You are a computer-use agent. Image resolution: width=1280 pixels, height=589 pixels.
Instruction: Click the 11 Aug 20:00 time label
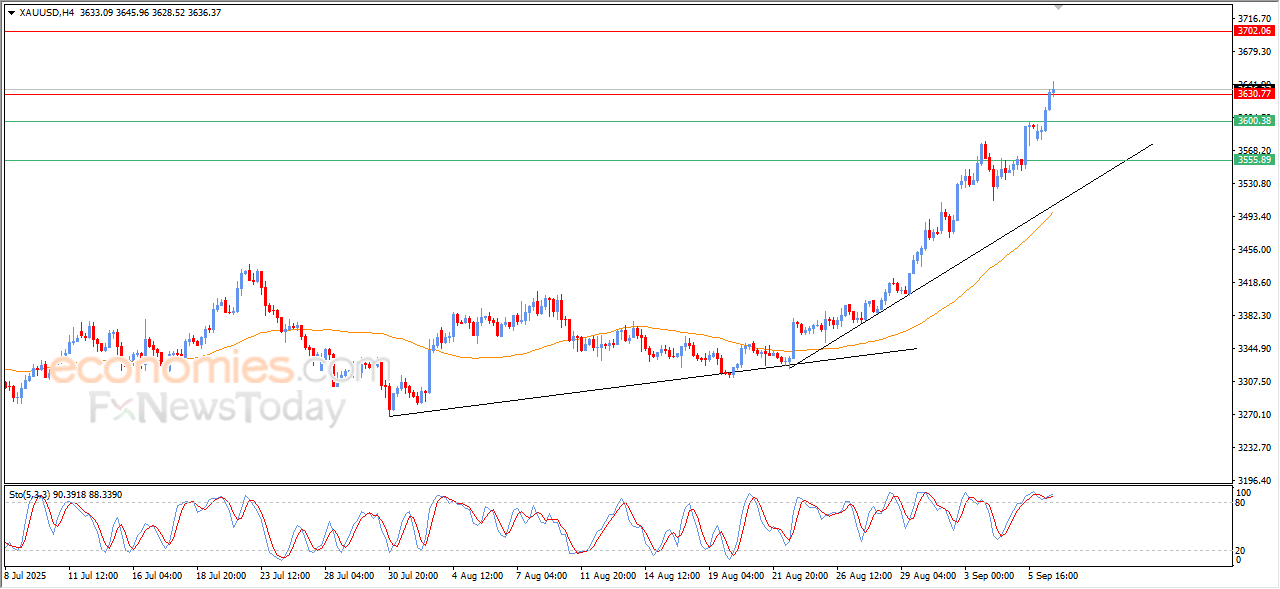[x=606, y=576]
